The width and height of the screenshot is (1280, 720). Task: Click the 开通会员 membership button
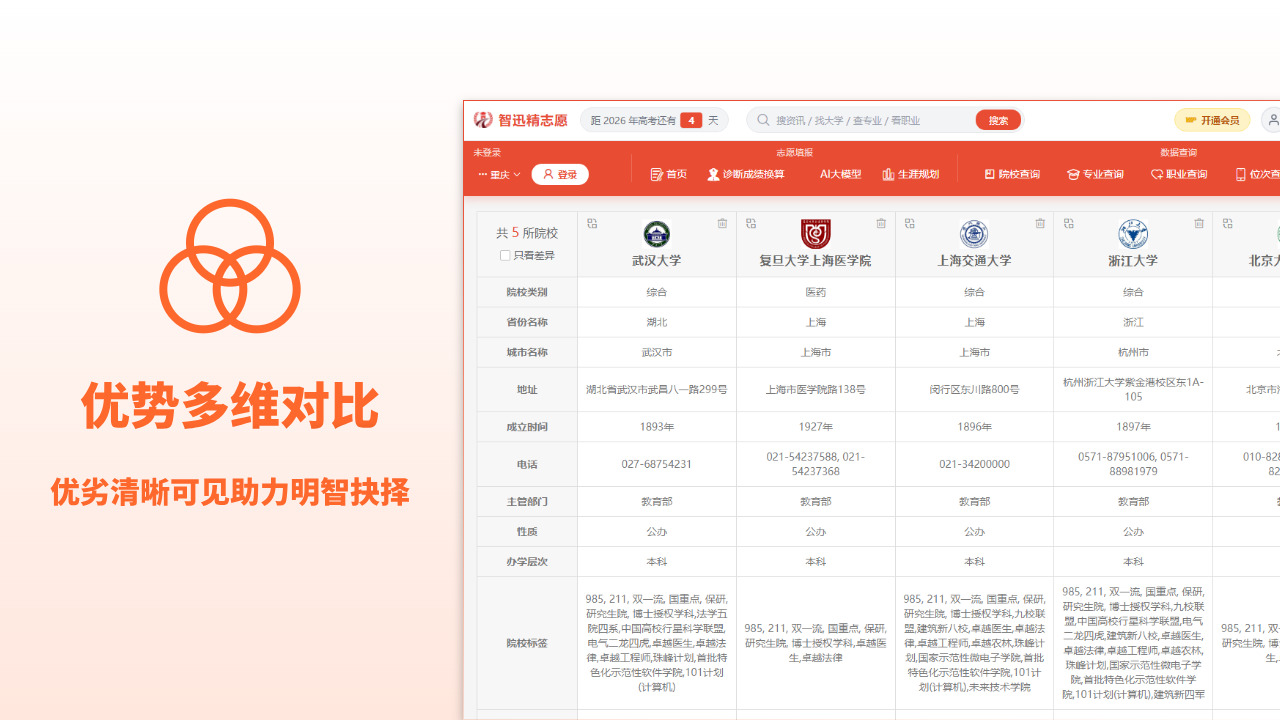tap(1212, 120)
